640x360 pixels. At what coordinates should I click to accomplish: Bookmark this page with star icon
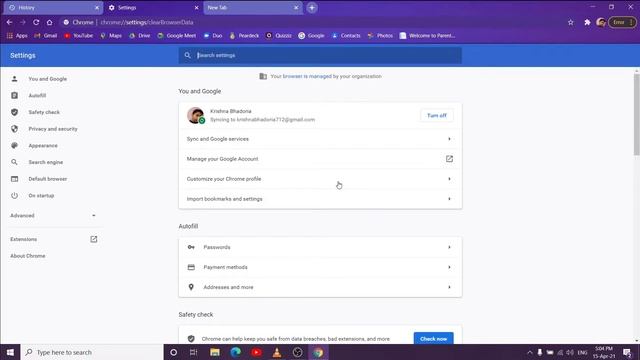pyautogui.click(x=571, y=22)
